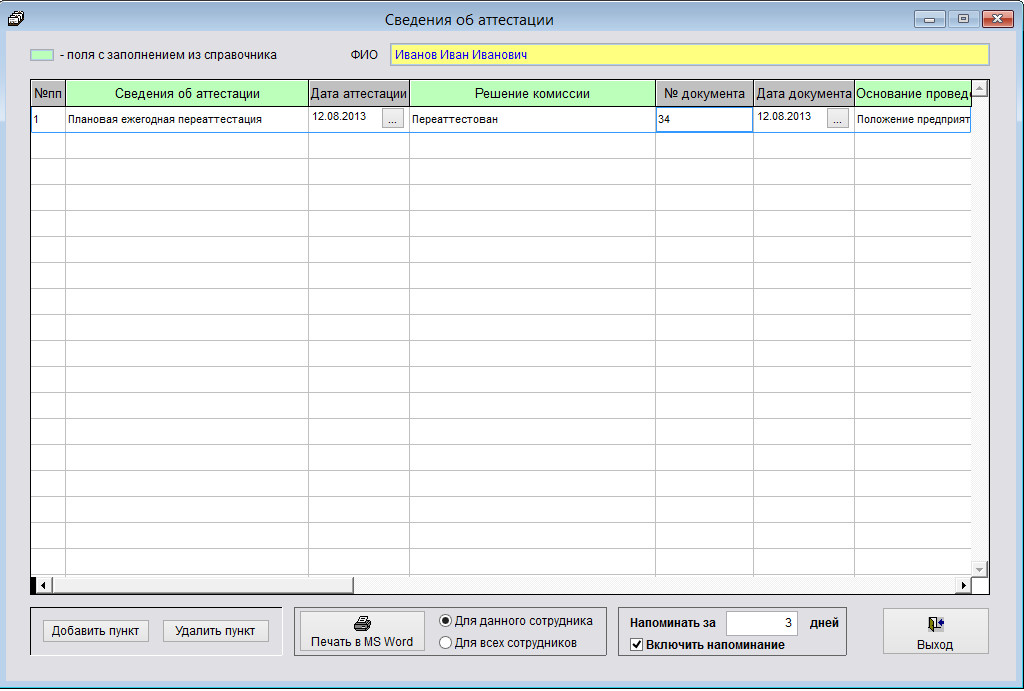Click the exit door icon
1024x691 pixels.
pyautogui.click(x=935, y=624)
